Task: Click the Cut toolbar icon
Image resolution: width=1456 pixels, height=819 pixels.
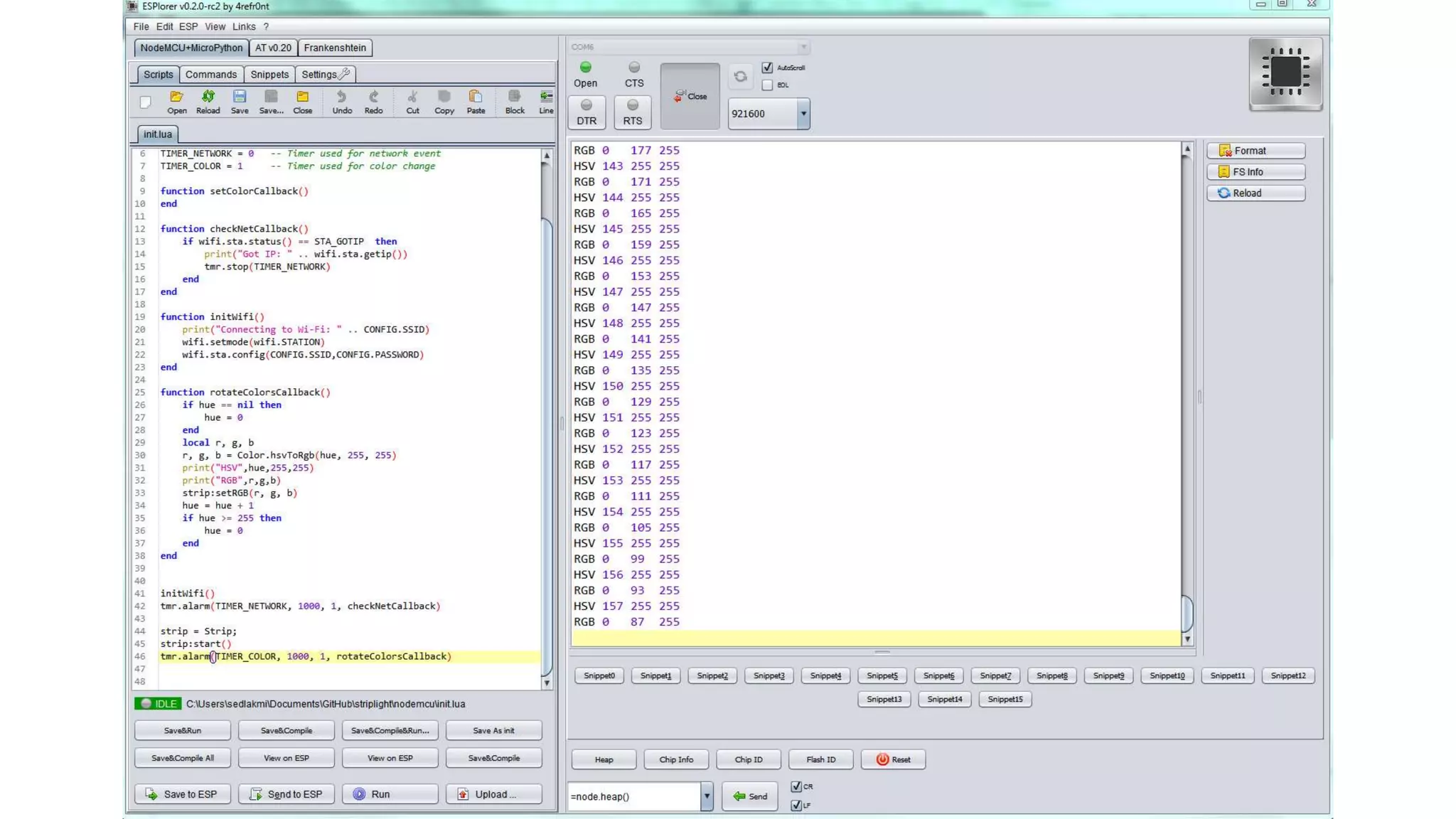Action: [x=412, y=102]
